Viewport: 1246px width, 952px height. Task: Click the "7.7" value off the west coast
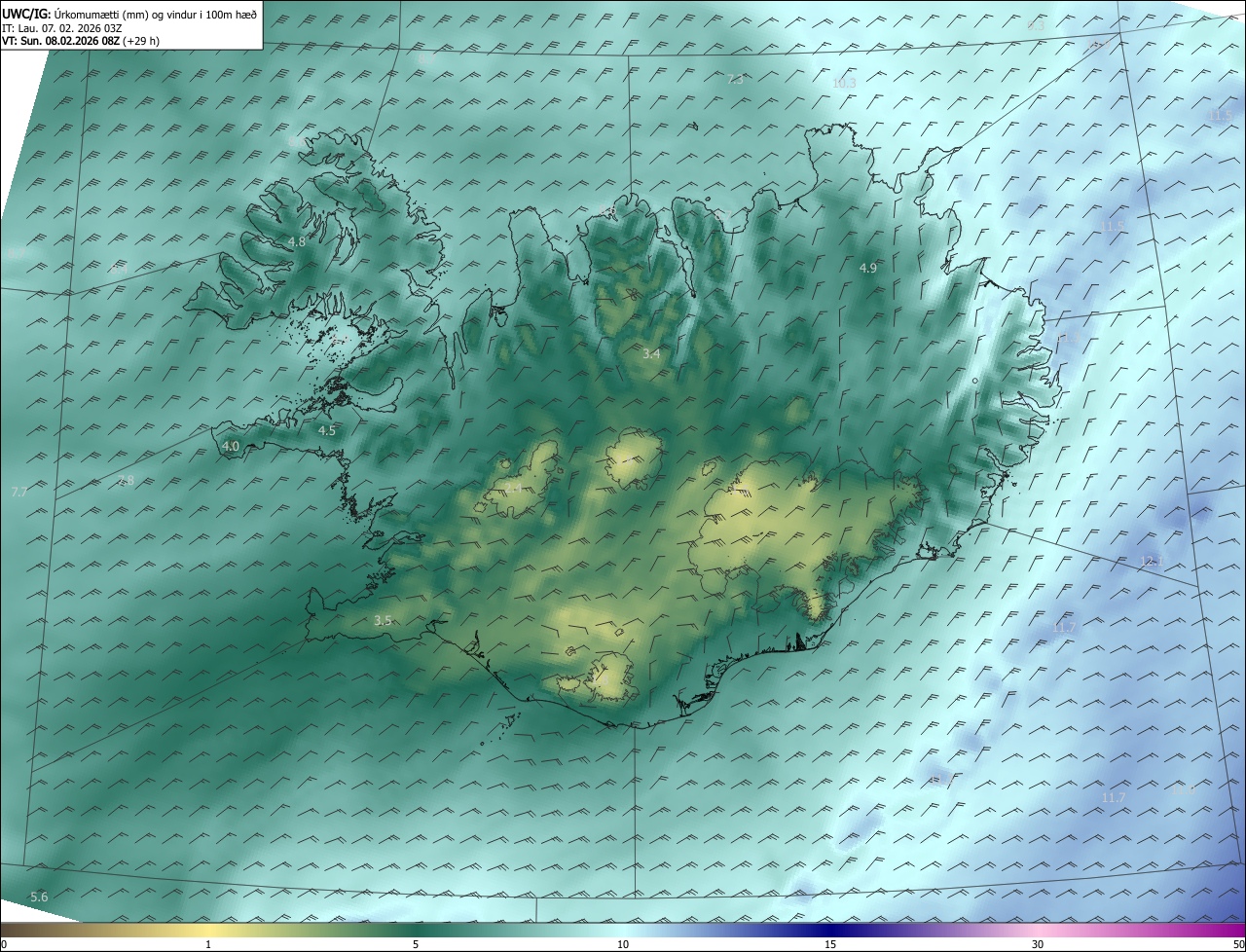pos(18,493)
